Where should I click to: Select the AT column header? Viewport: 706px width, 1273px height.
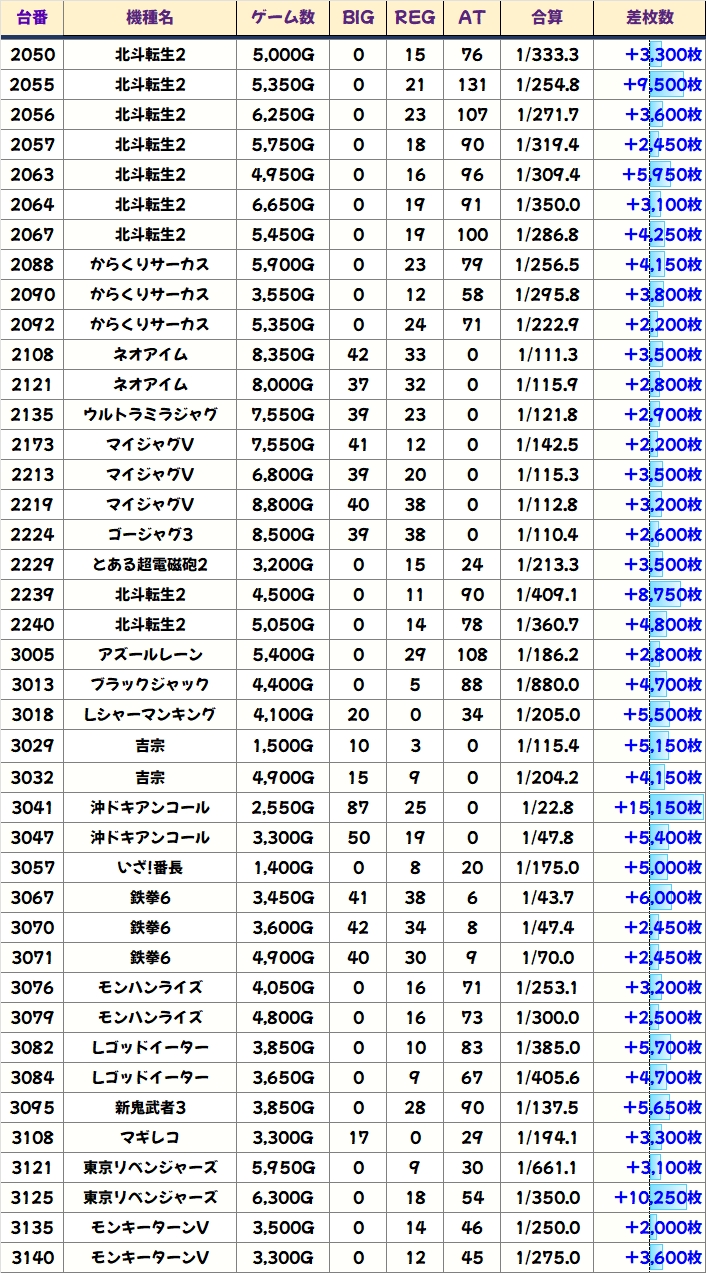[x=471, y=18]
